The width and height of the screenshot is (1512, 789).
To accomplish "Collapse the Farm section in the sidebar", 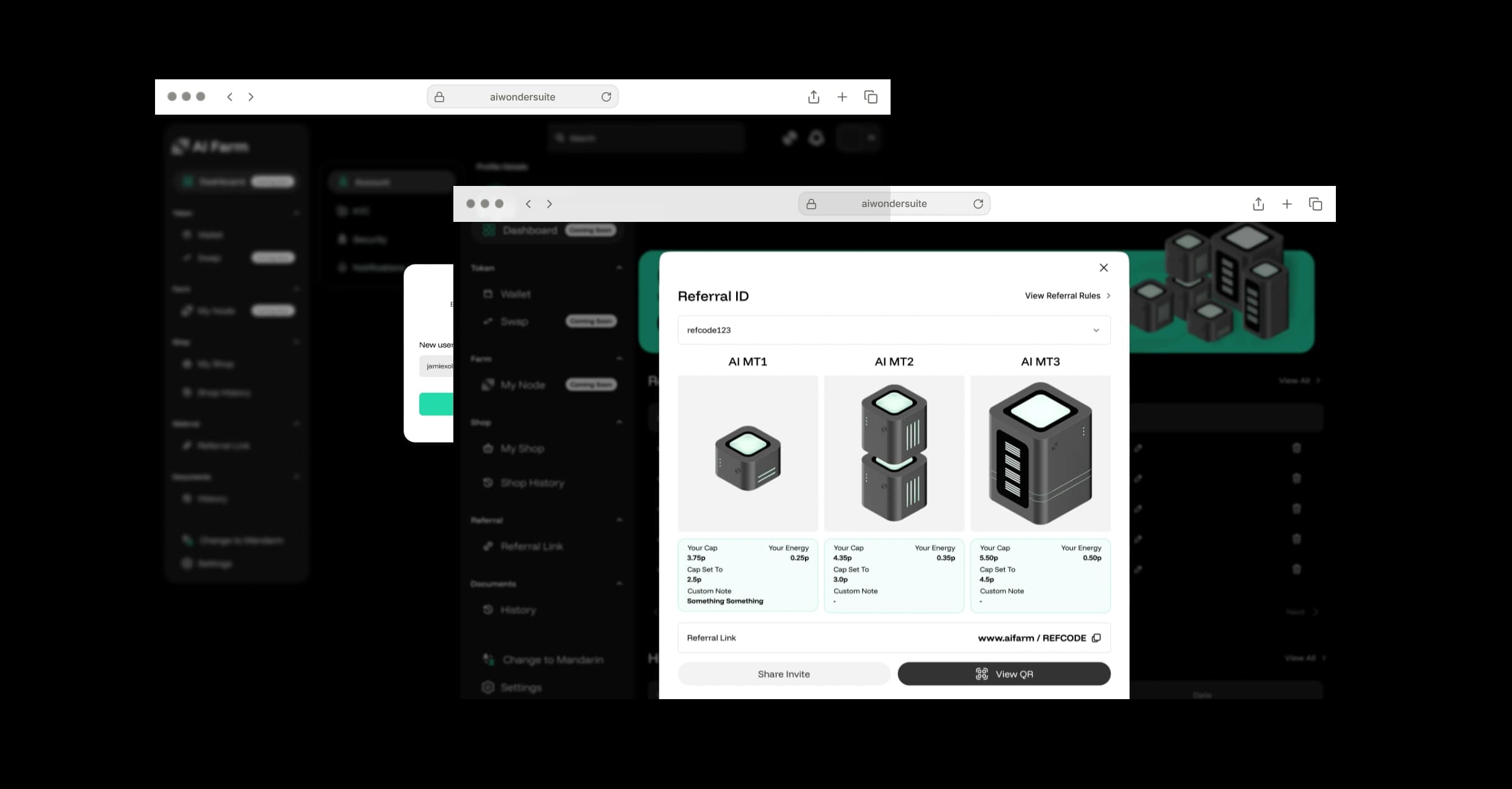I will click(x=618, y=358).
